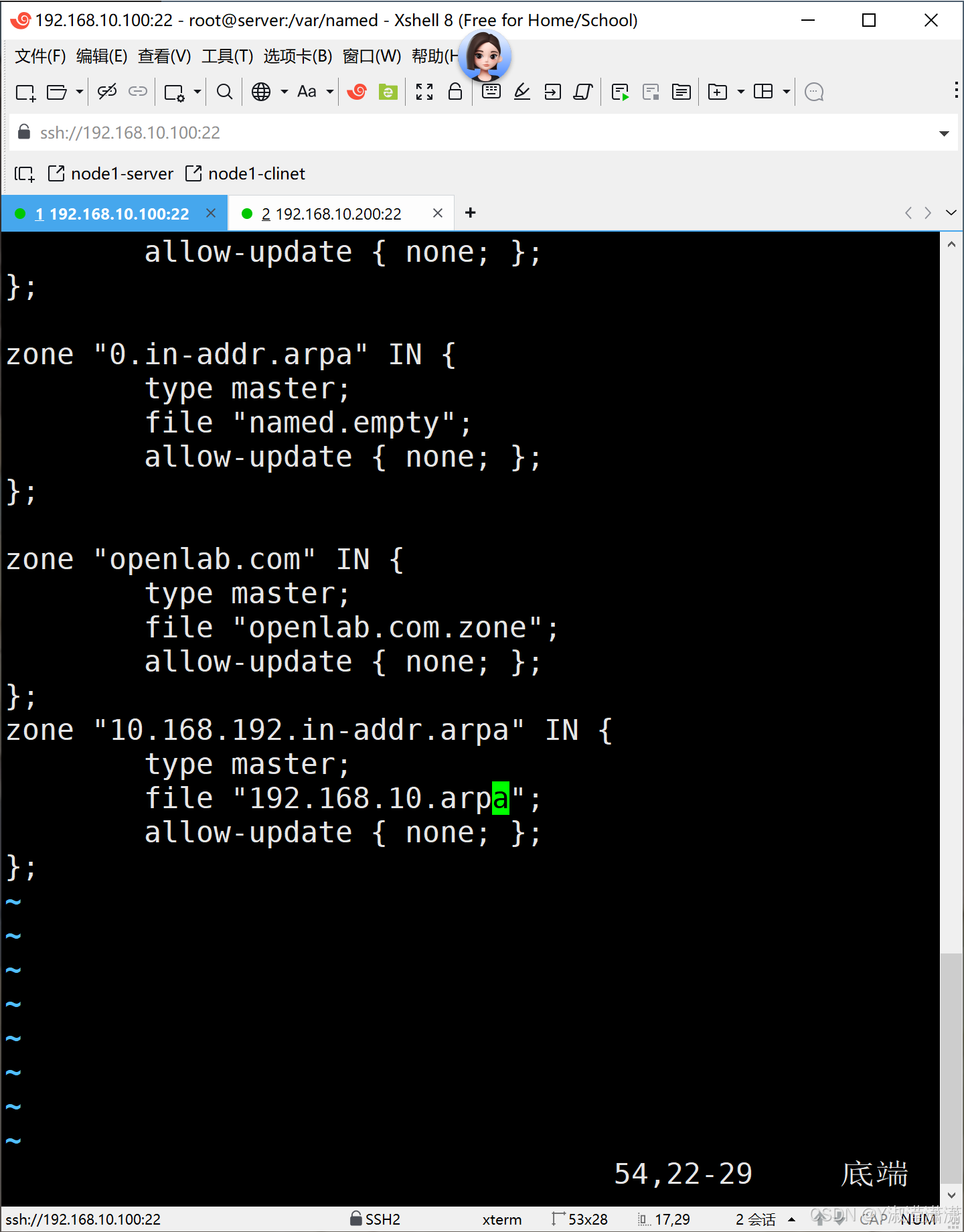The image size is (964, 1232).
Task: Click the New Session icon in the toolbar
Action: [x=25, y=92]
